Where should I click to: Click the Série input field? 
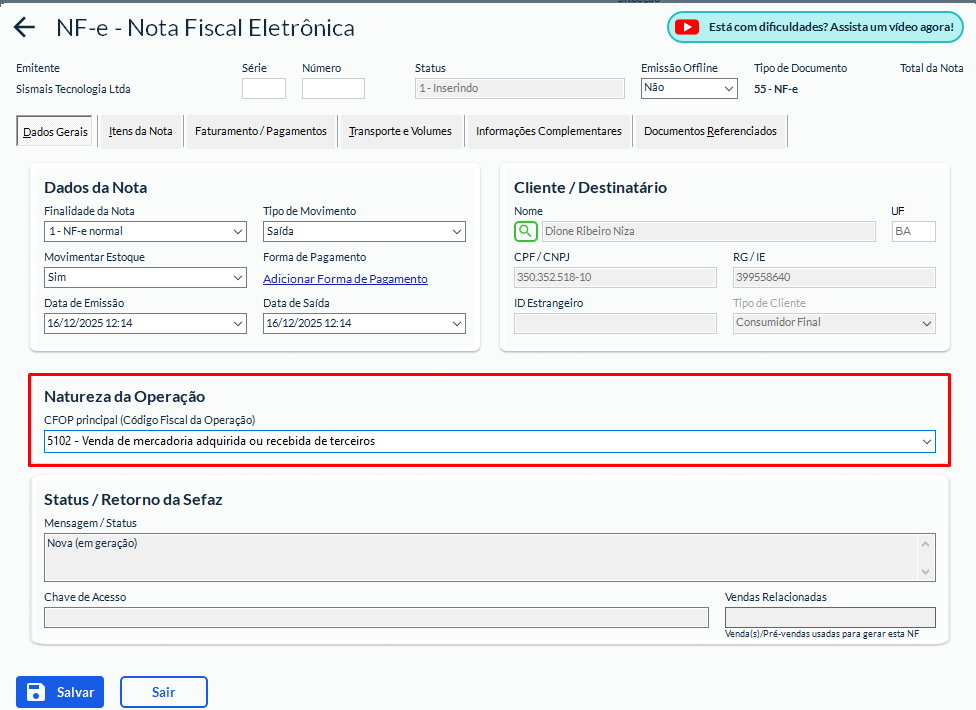(263, 88)
